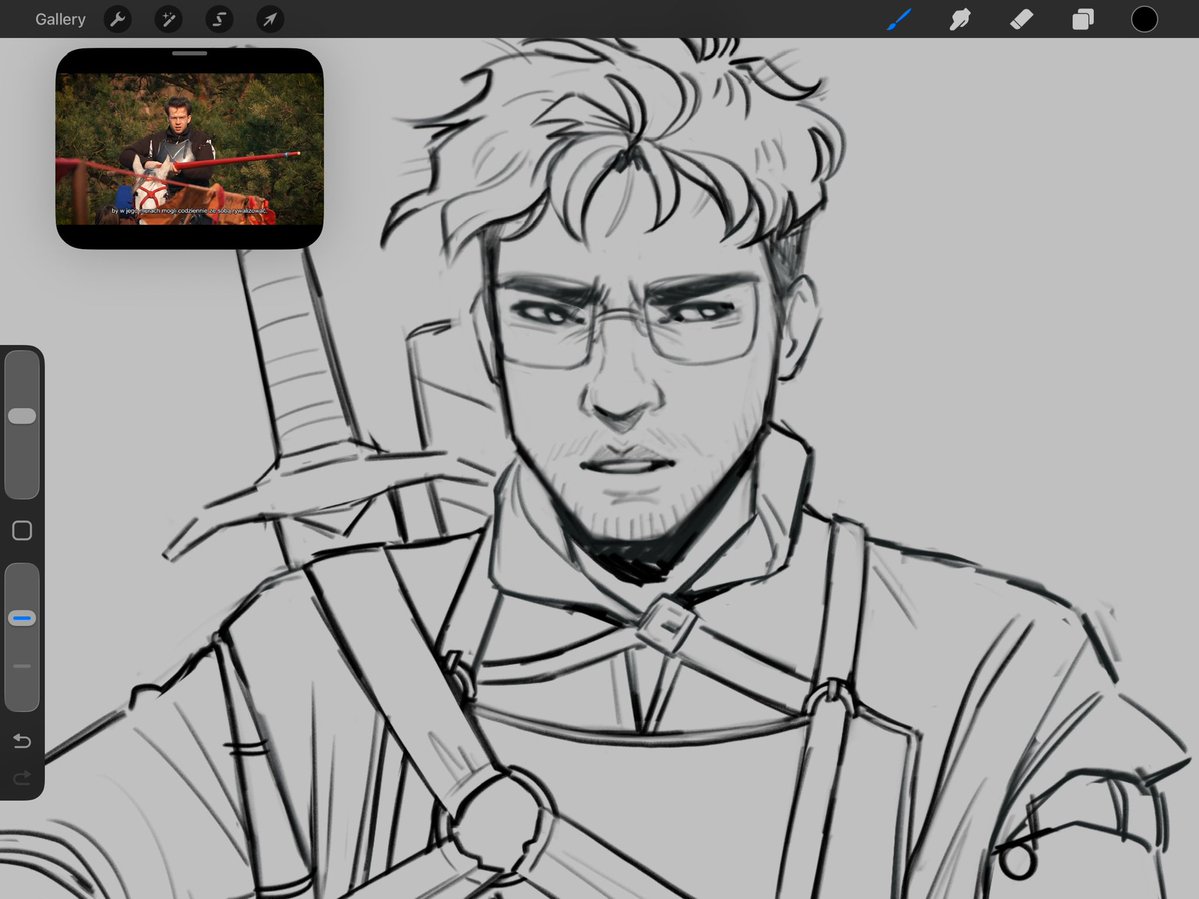Open the Selection tool
The image size is (1199, 899).
click(x=219, y=19)
